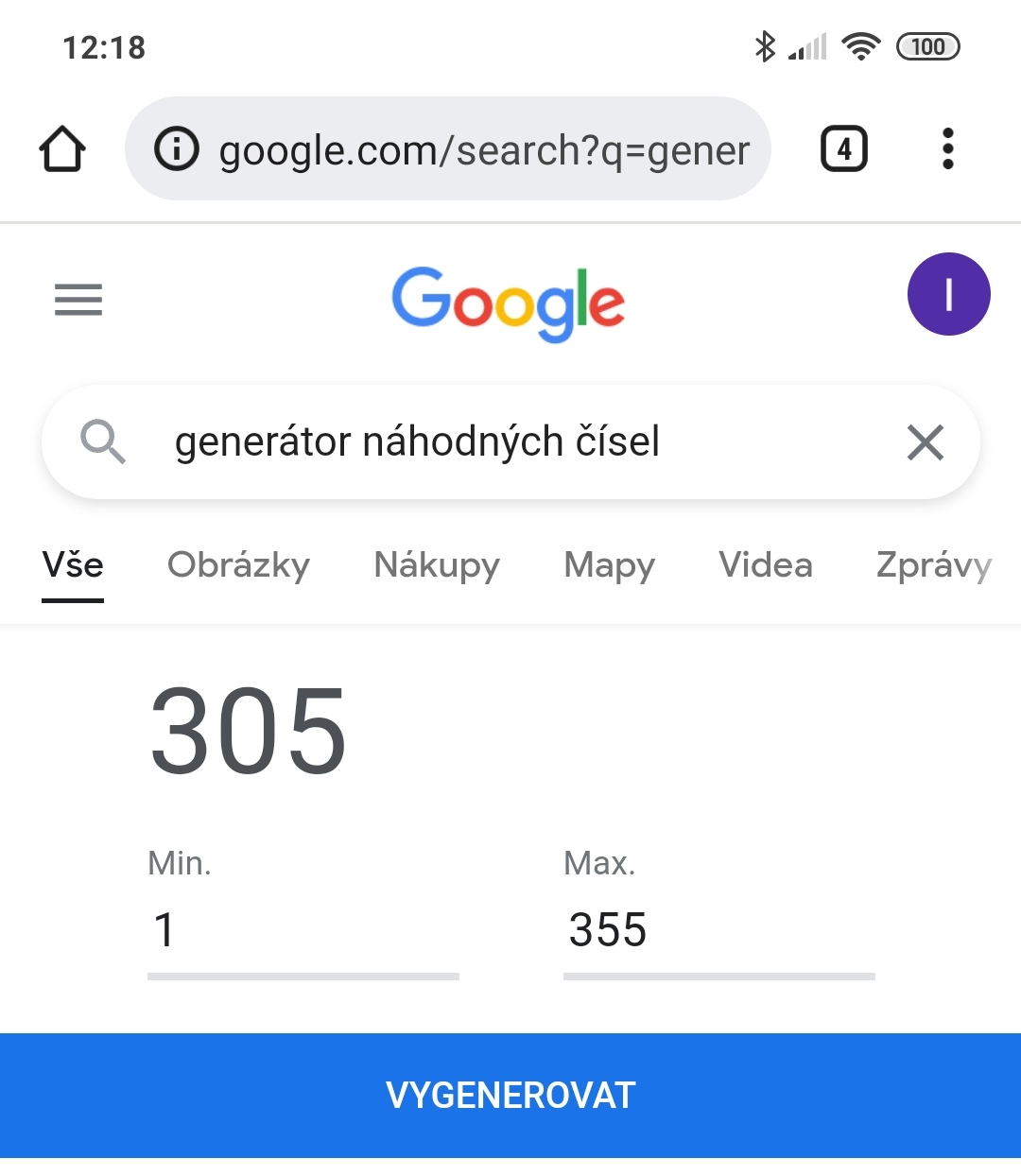
Task: Switch to the Nákupy tab
Action: click(437, 565)
